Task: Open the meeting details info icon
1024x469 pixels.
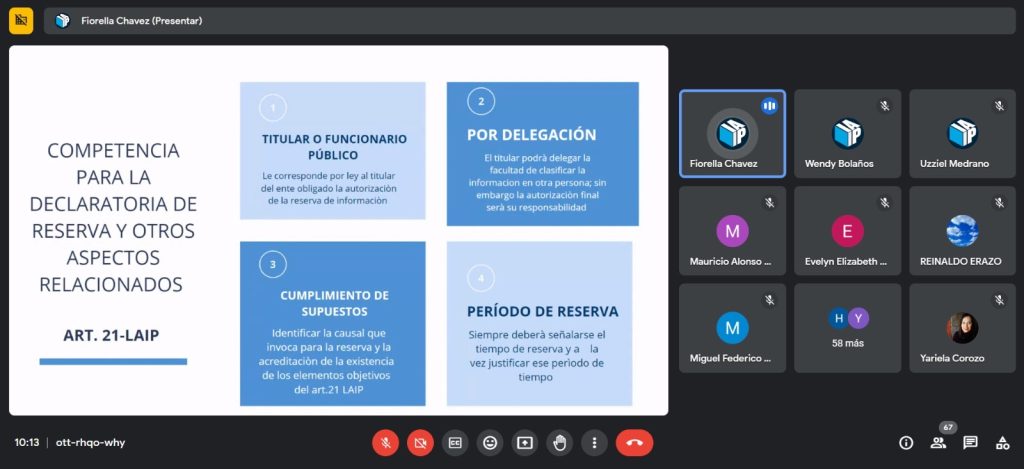Action: [906, 442]
